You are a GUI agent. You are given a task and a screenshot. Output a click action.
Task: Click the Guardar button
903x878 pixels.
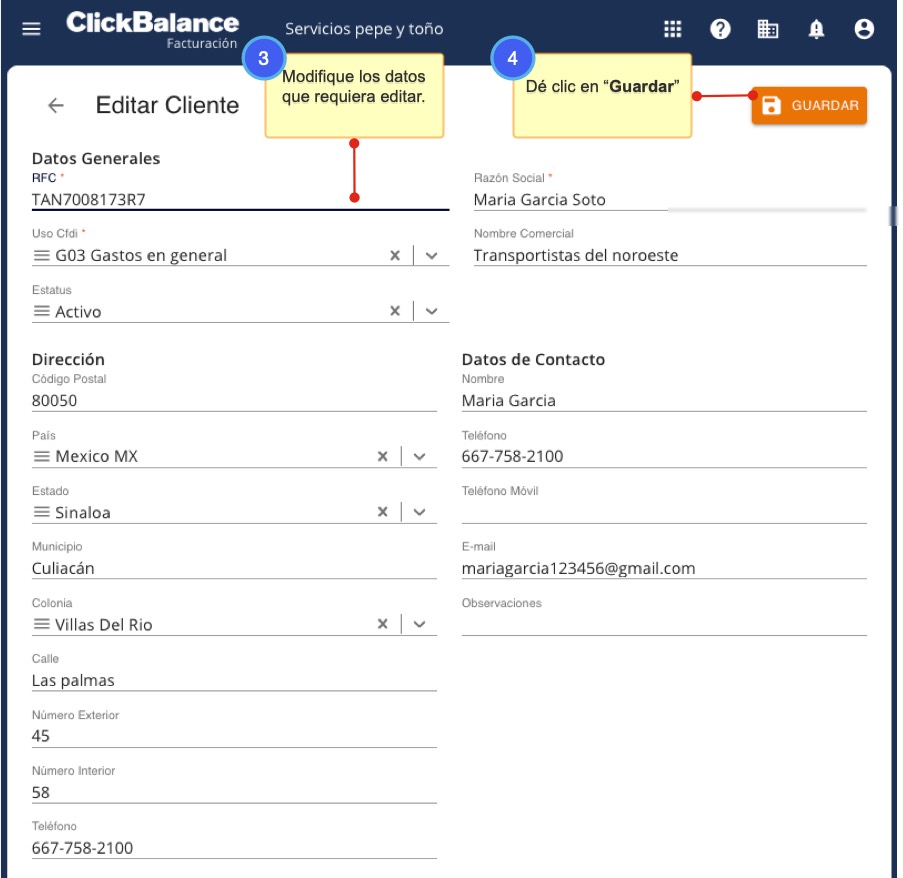coord(809,105)
